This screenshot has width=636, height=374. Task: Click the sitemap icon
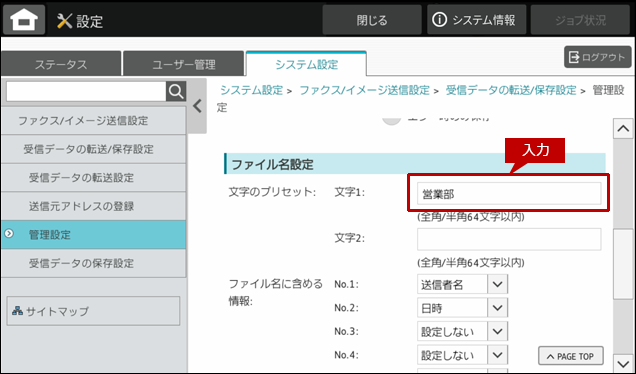pos(17,311)
